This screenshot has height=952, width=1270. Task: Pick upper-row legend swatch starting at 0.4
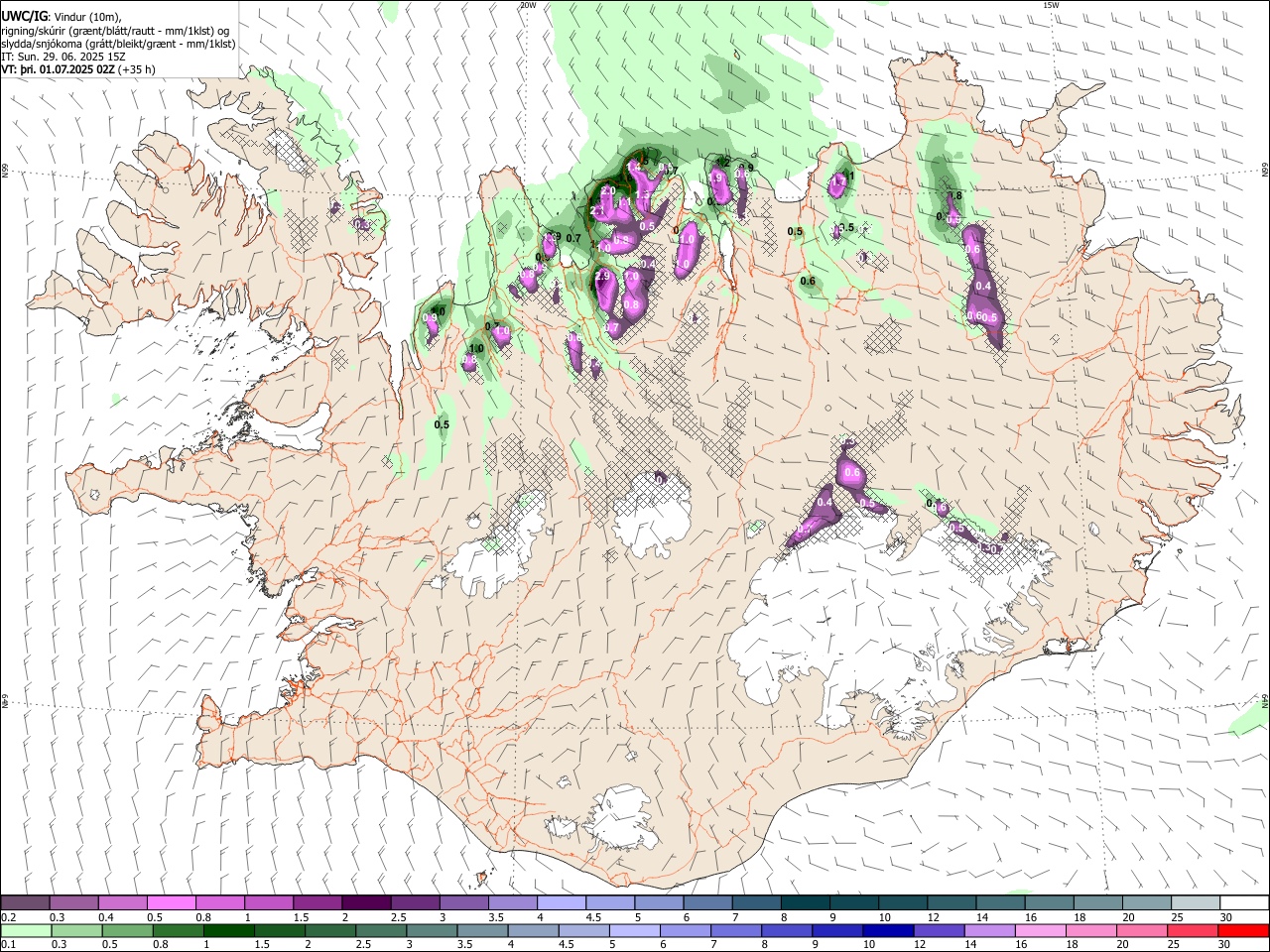pos(122,903)
